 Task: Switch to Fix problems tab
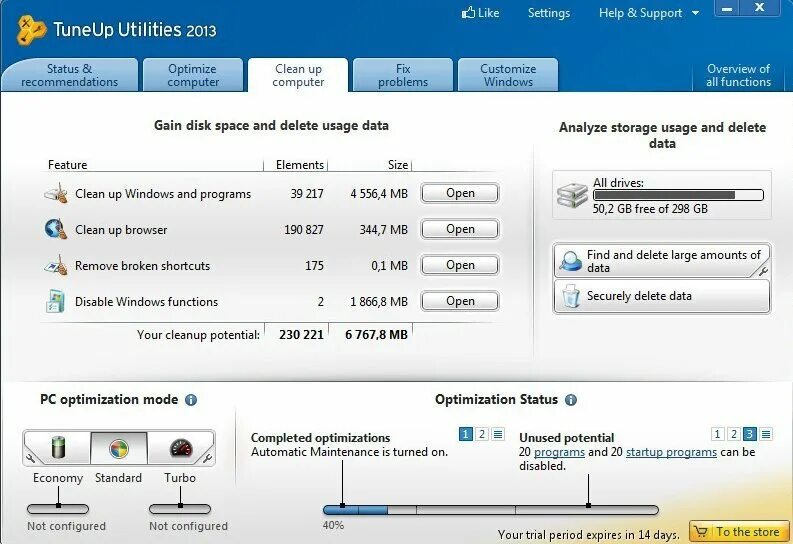(403, 75)
